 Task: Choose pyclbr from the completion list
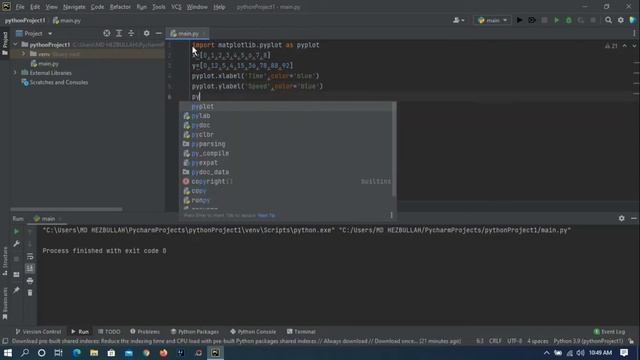click(287, 135)
